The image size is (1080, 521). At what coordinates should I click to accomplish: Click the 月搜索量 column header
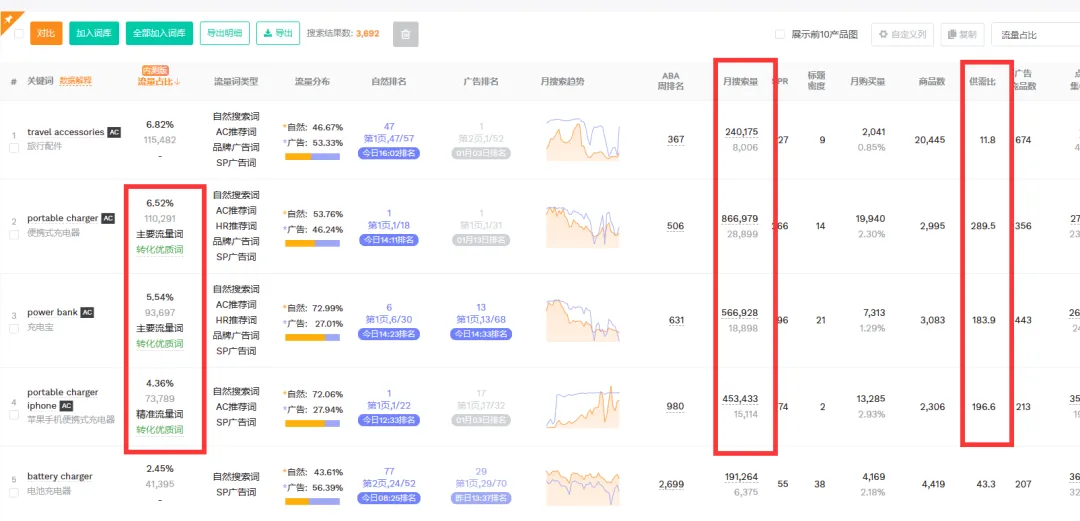[x=740, y=81]
